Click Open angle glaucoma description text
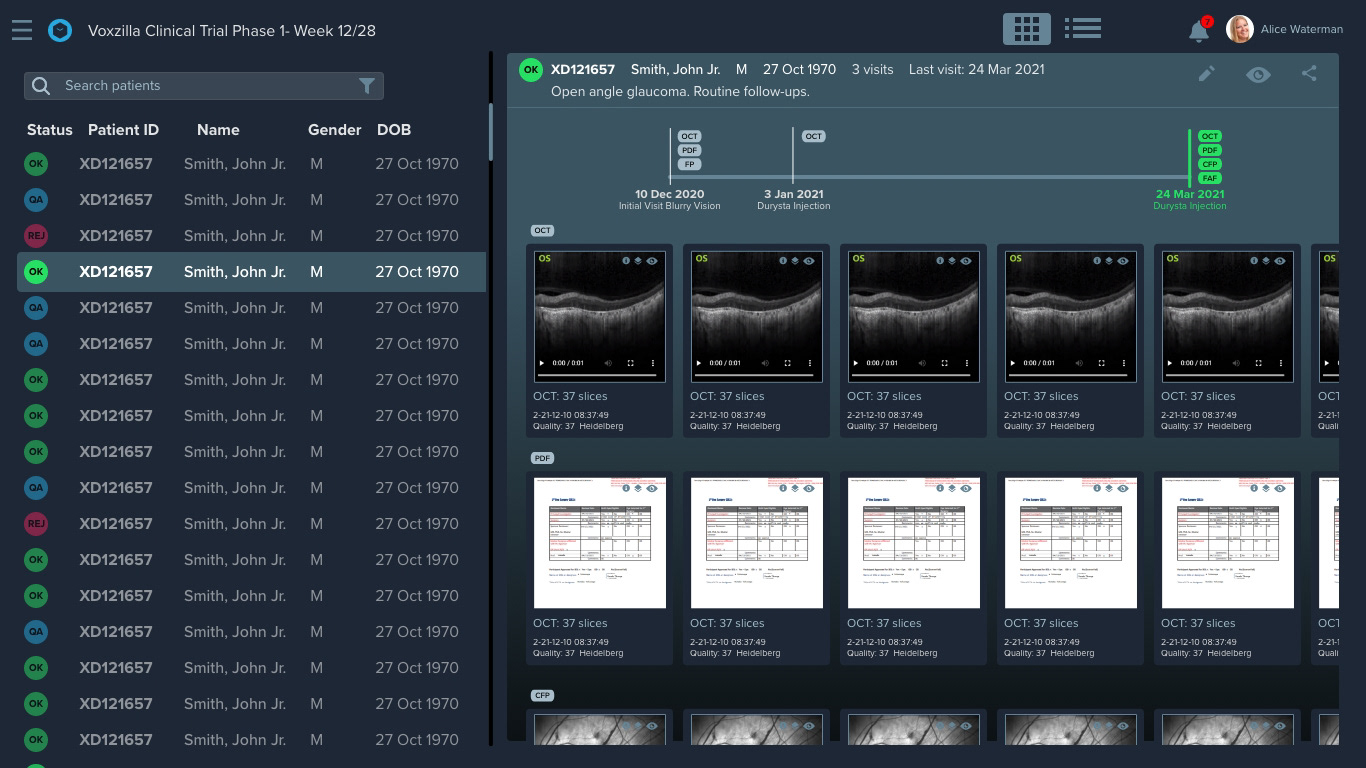Image resolution: width=1366 pixels, height=768 pixels. point(680,92)
